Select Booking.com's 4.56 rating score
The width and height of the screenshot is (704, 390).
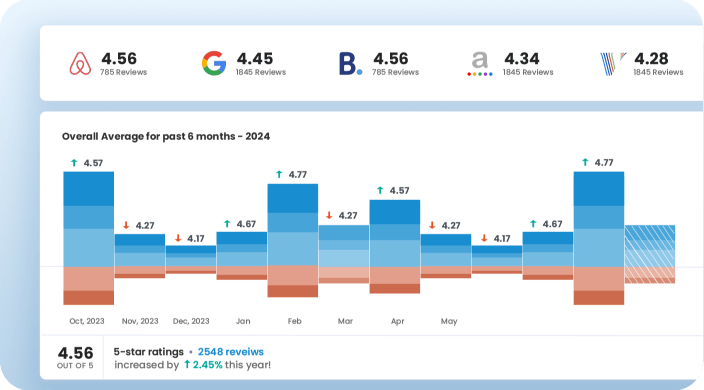tap(391, 59)
